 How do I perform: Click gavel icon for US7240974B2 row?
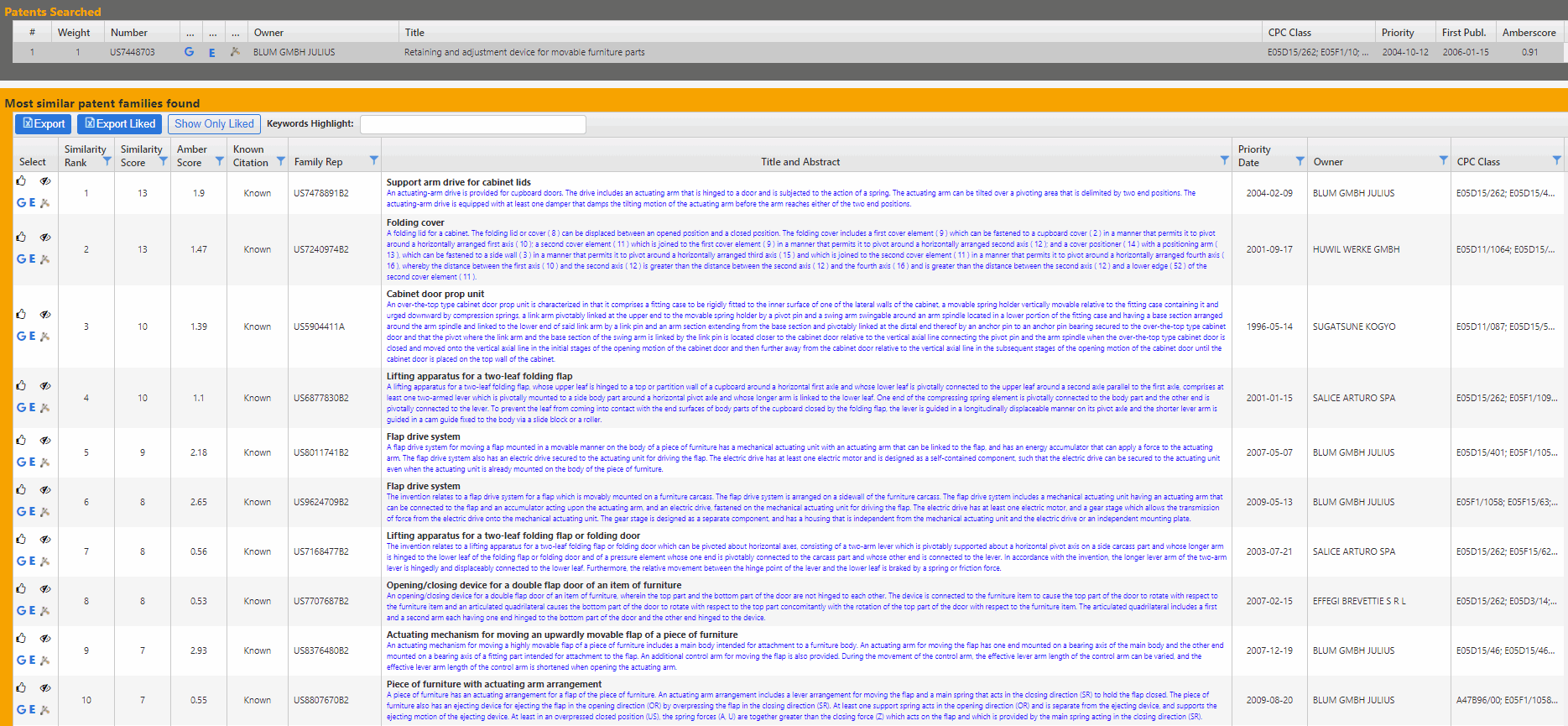pos(45,259)
